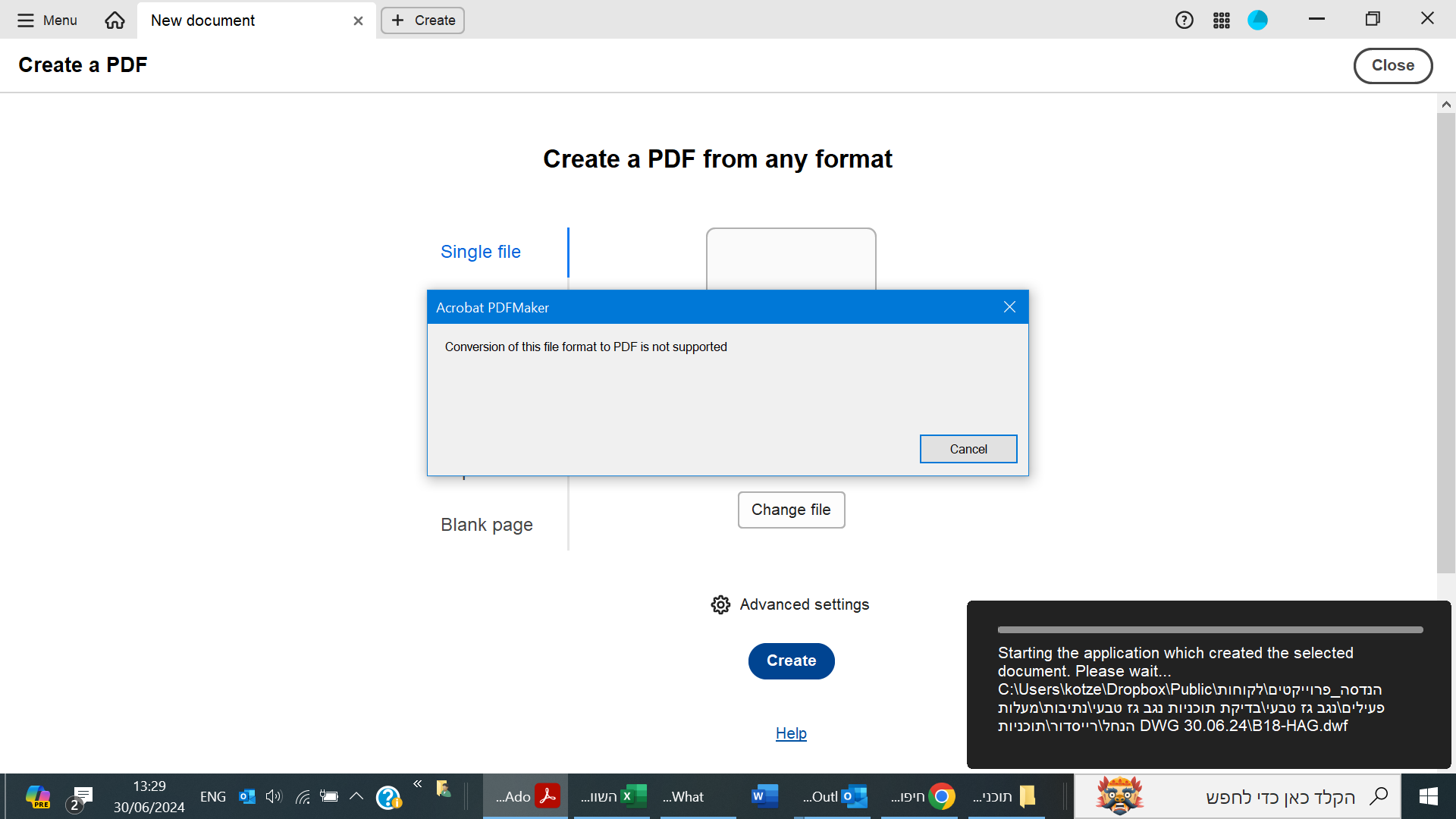This screenshot has height=819, width=1456.
Task: Open Microsoft Word from the taskbar
Action: pos(764,796)
